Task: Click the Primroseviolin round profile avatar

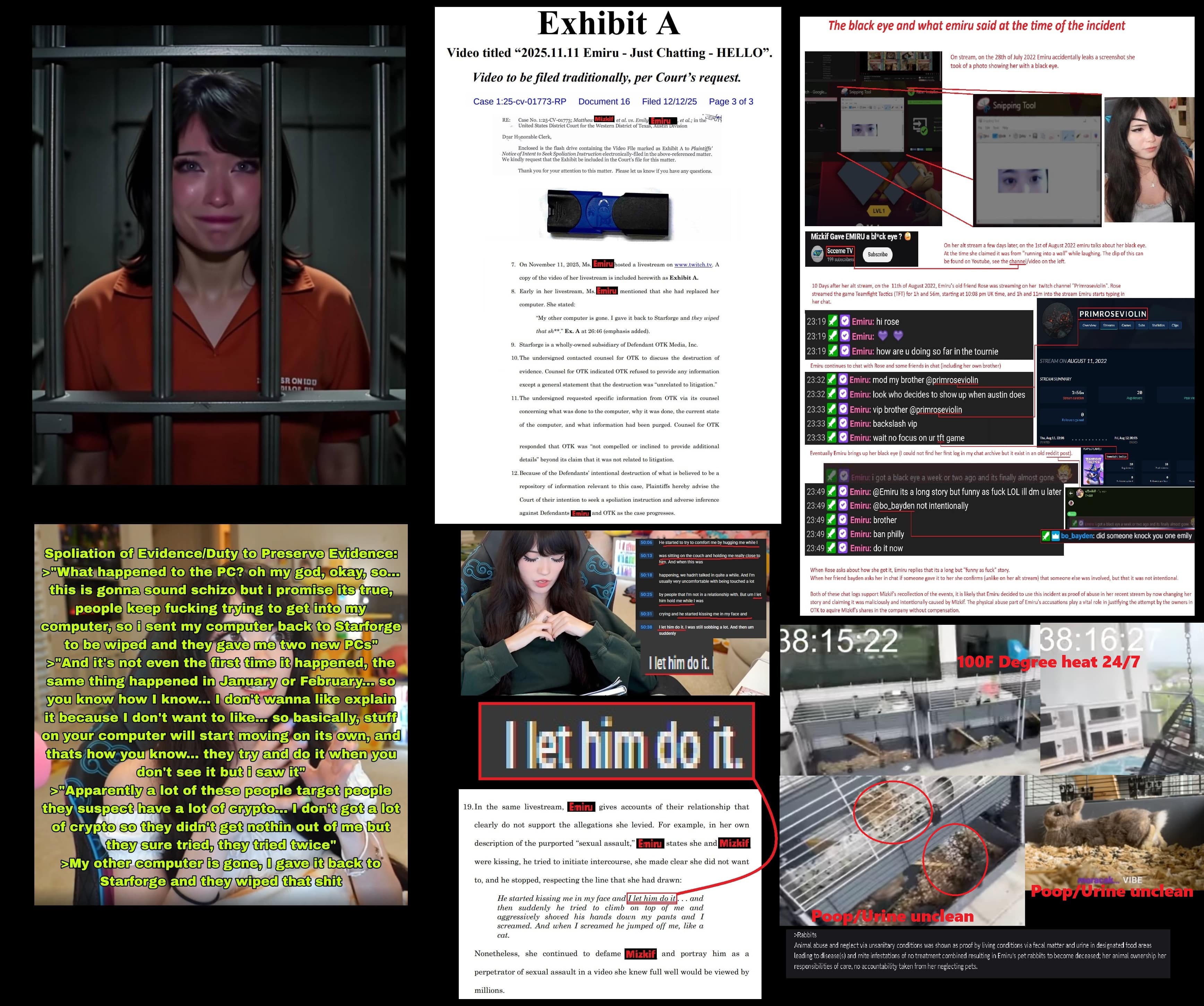Action: [x=1058, y=320]
